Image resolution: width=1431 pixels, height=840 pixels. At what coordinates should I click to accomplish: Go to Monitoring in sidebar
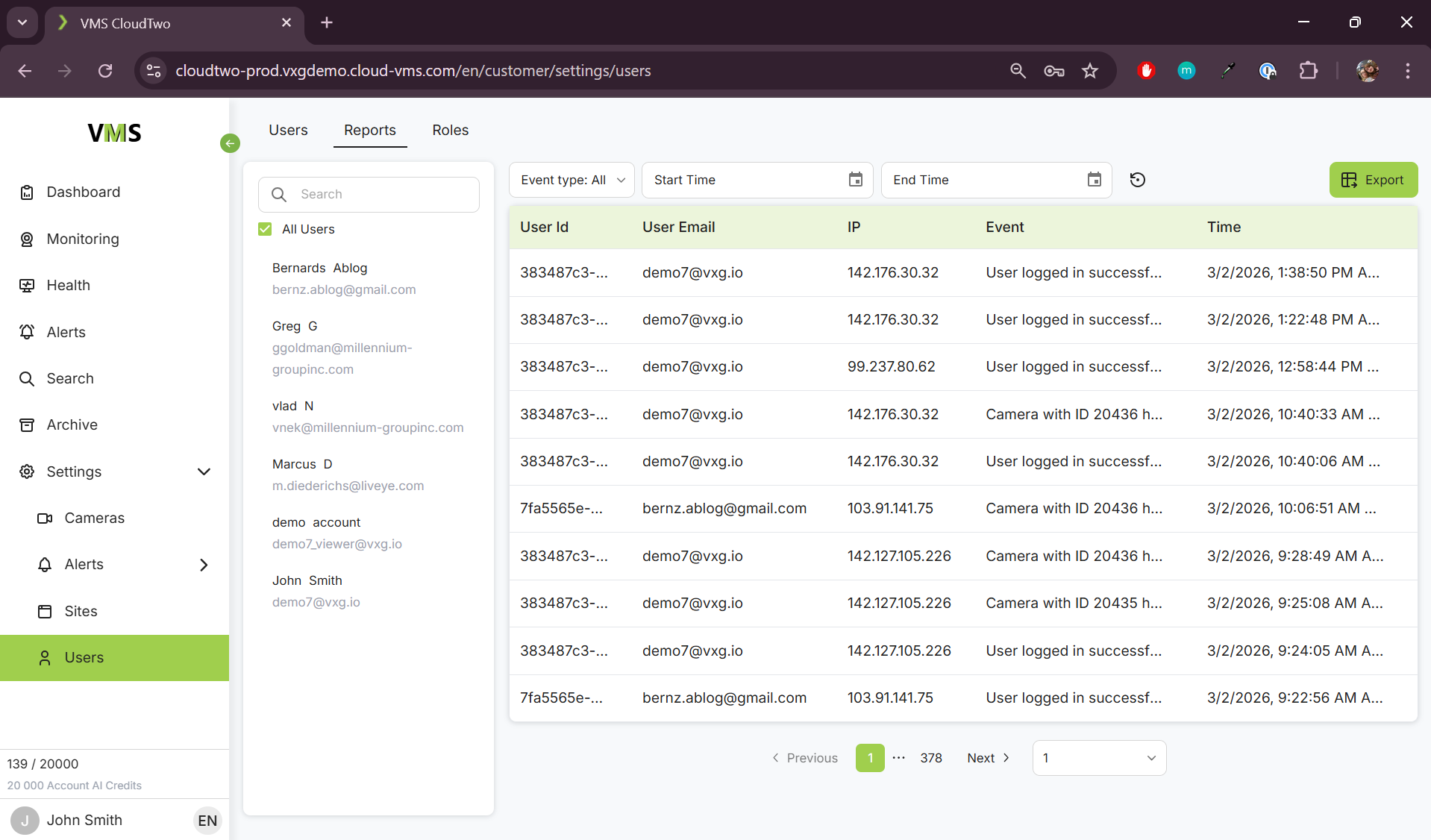pos(82,239)
